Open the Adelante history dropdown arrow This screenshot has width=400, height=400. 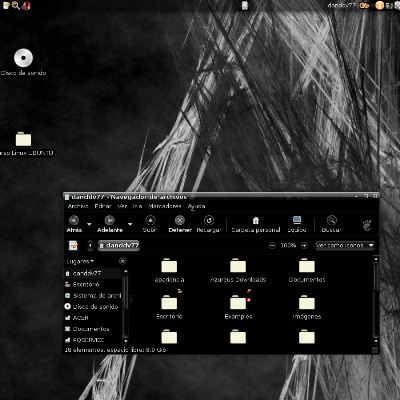(x=130, y=224)
